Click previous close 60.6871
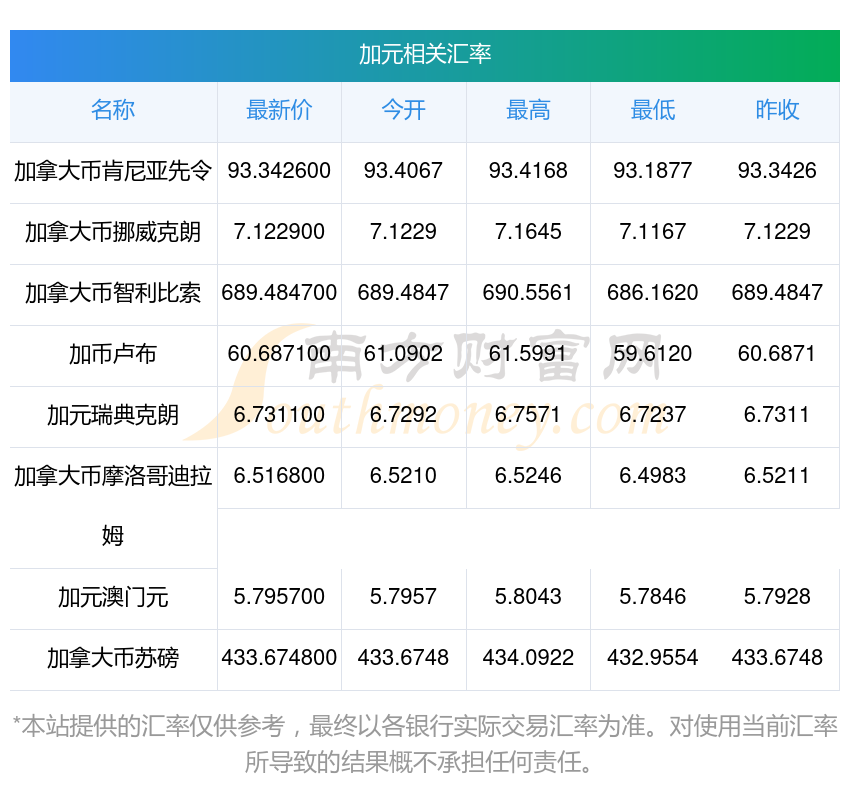Screen dimensions: 850x793 coord(777,354)
